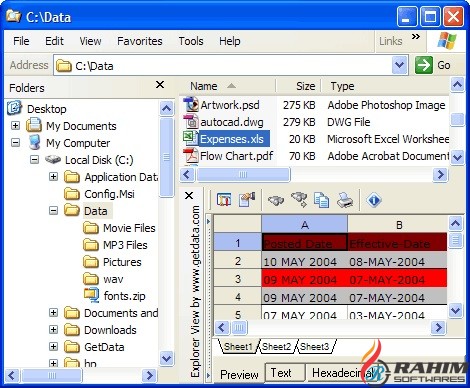Click the PDF icon beside Flow Chart.pdf
470x388 pixels.
(x=191, y=156)
